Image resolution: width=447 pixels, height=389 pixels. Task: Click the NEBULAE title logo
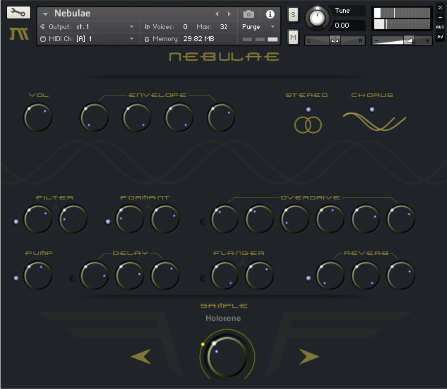pos(224,57)
